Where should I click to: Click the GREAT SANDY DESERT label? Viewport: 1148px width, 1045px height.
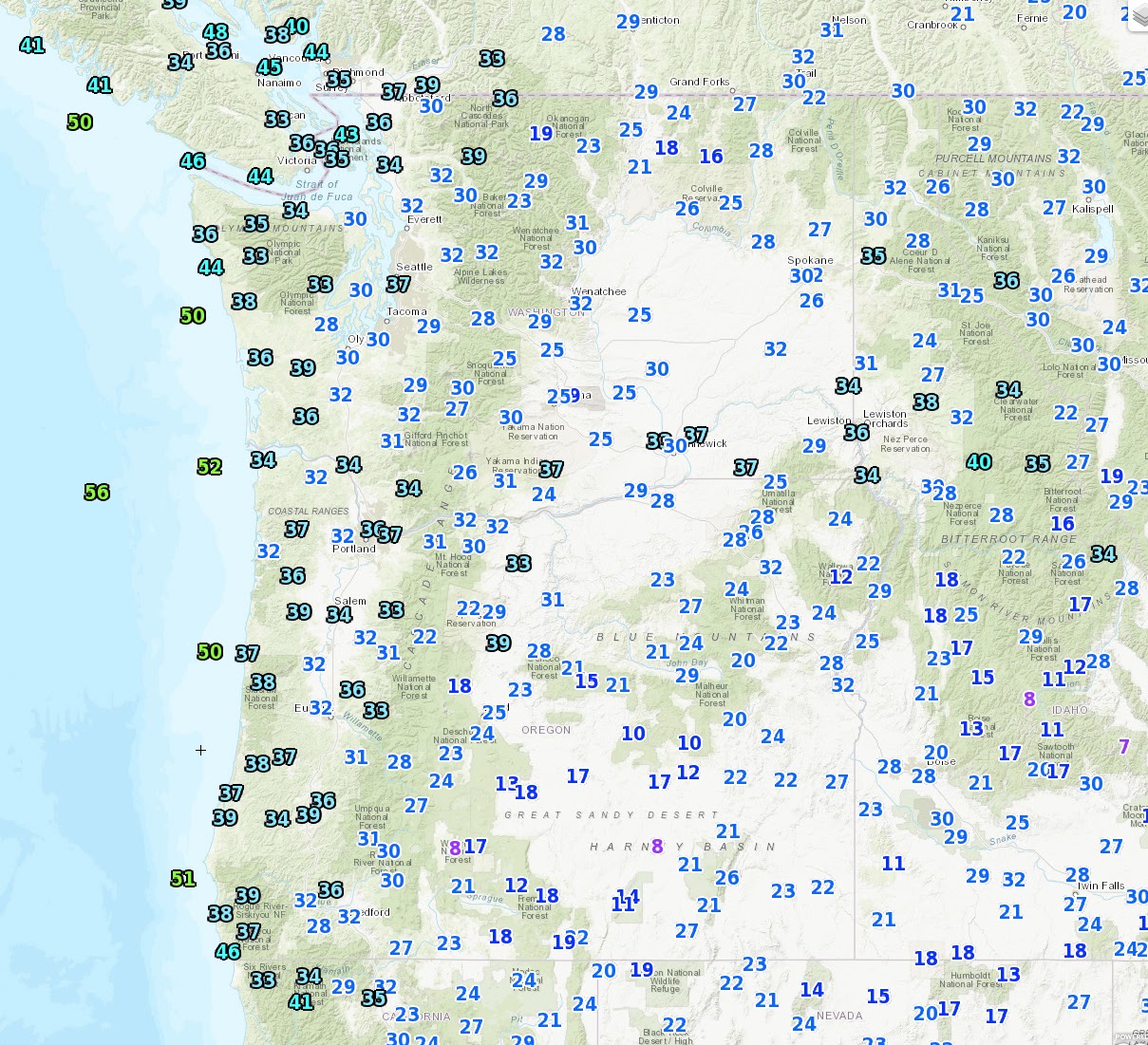click(612, 815)
